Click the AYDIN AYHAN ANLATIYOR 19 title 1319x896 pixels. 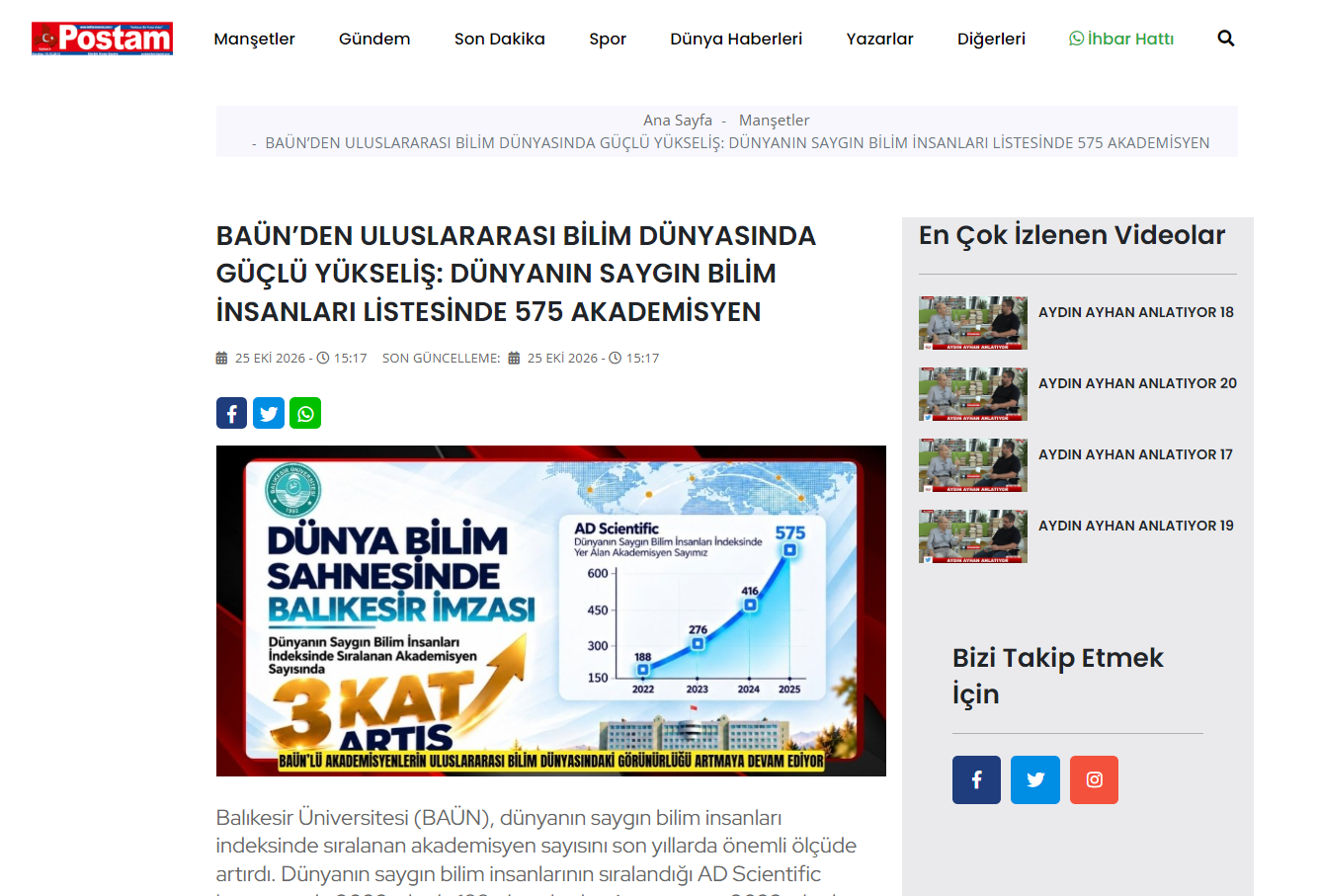[x=1136, y=526]
